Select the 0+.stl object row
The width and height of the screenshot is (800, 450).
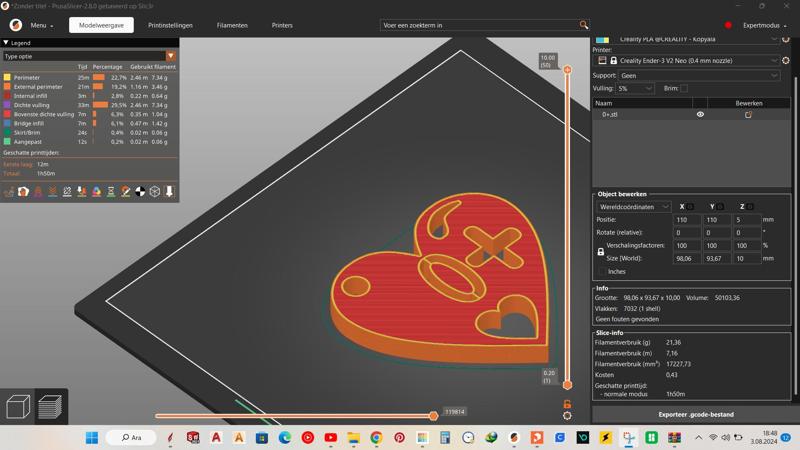pyautogui.click(x=691, y=114)
